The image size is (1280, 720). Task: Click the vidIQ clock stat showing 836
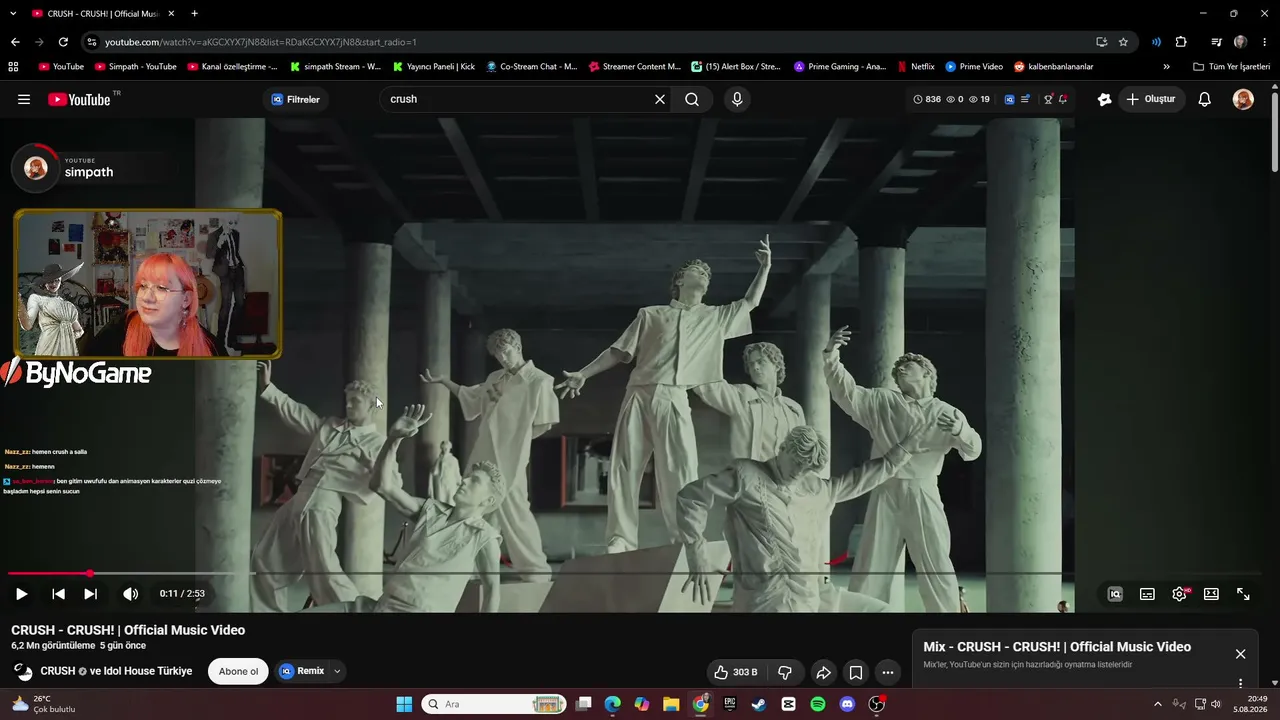coord(927,99)
